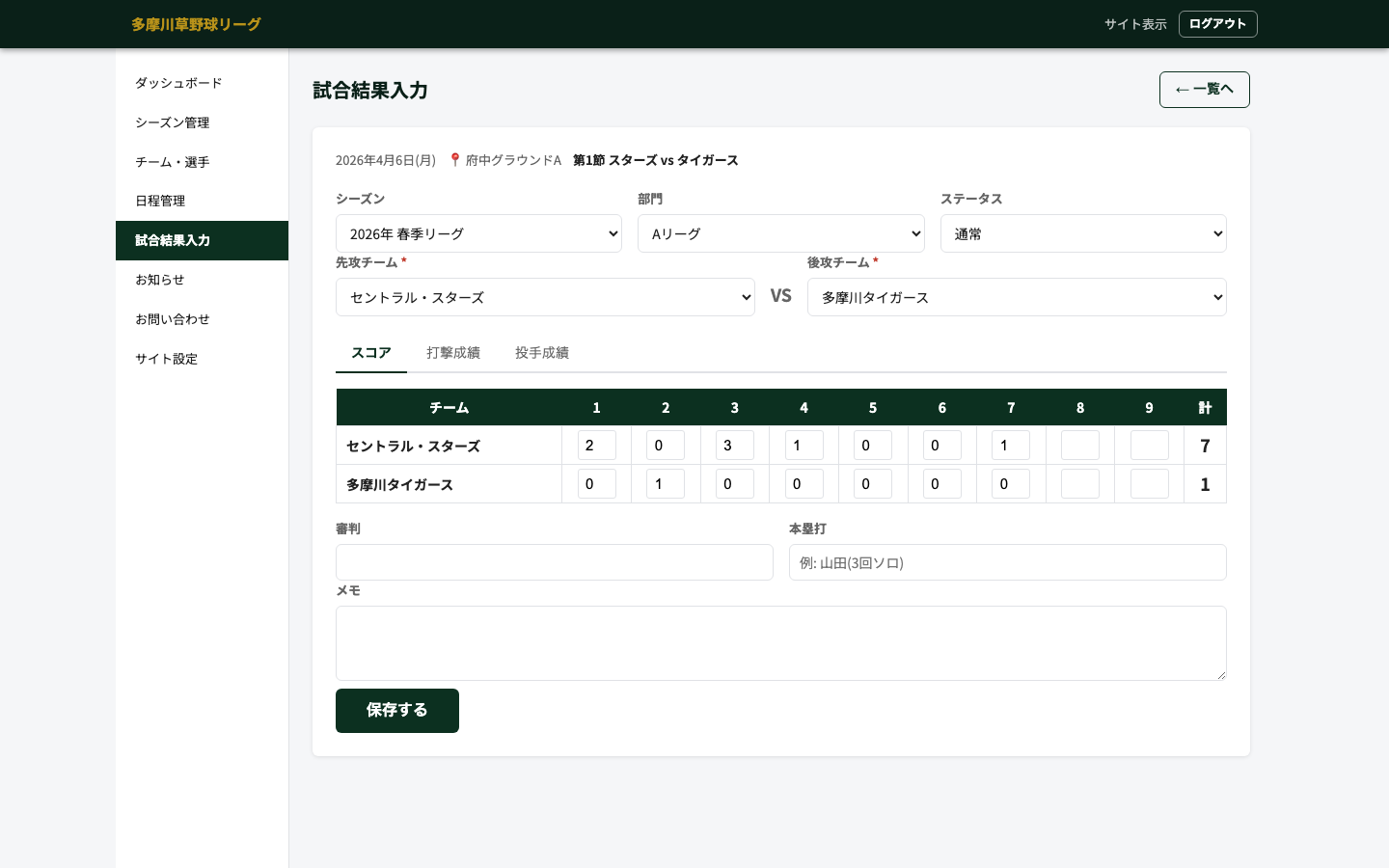Open お知らせ in the sidebar
Viewport: 1389px width, 868px height.
[x=202, y=280]
